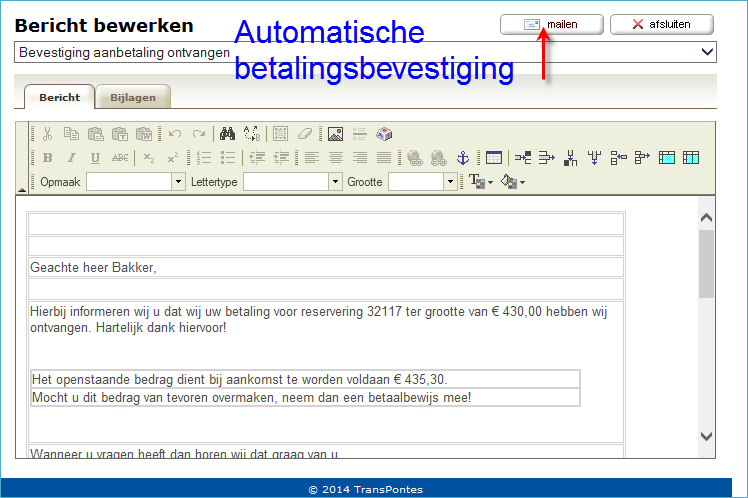Screen dimensions: 748x498
Task: Click the Cut scissors icon
Action: [47, 133]
